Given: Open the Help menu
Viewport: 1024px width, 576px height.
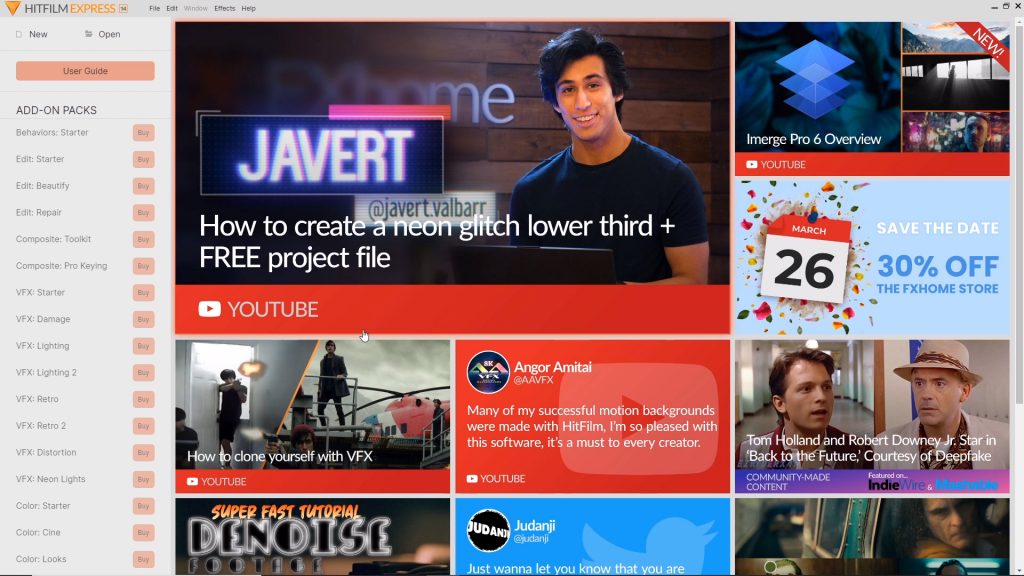Looking at the screenshot, I should [248, 8].
